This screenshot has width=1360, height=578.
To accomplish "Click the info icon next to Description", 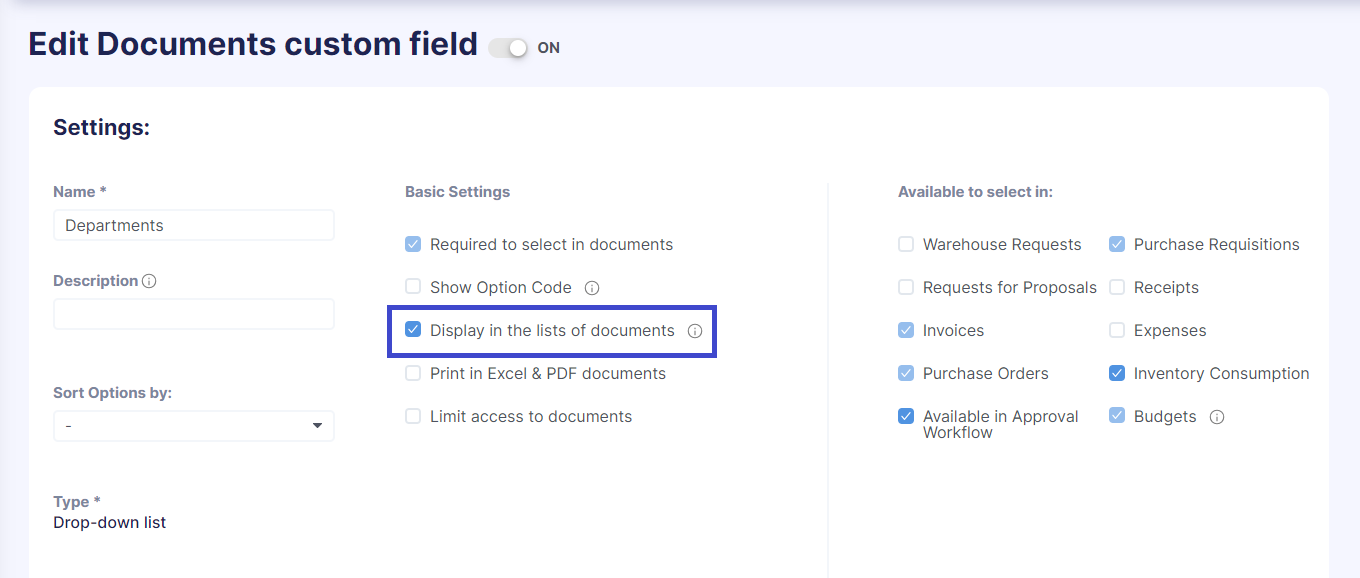I will (x=149, y=281).
